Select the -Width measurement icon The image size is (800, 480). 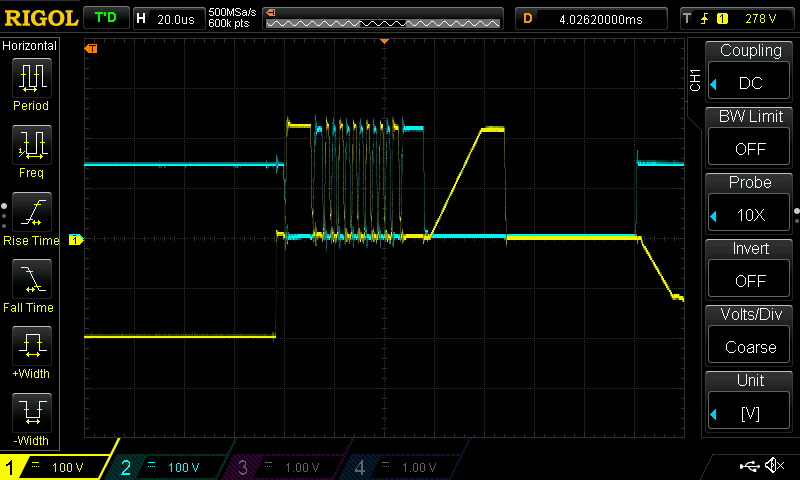(32, 412)
